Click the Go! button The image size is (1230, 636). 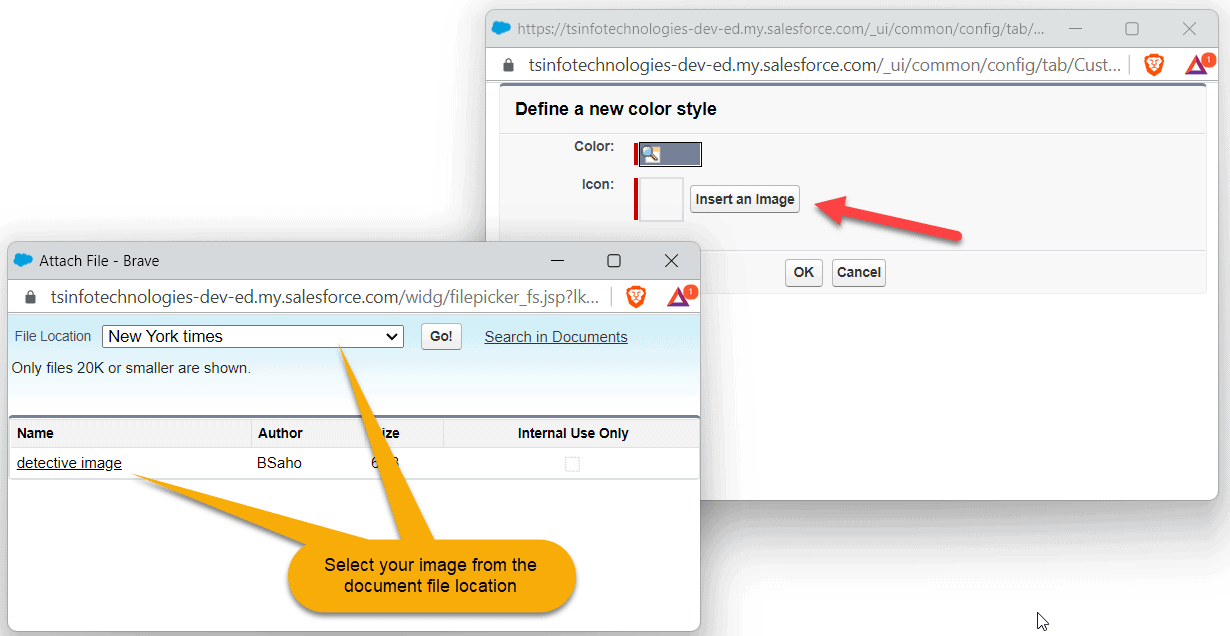pyautogui.click(x=441, y=336)
